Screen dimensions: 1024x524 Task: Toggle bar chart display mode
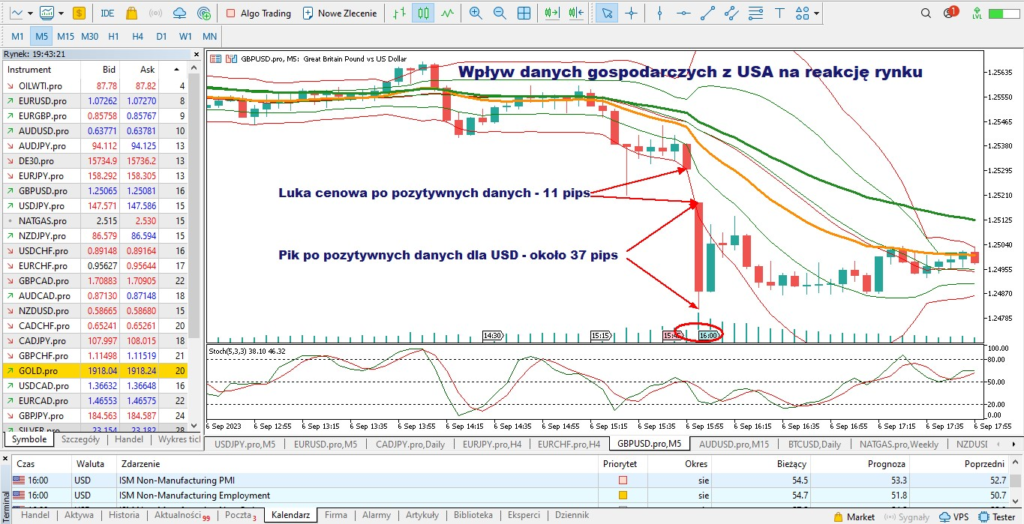point(399,13)
